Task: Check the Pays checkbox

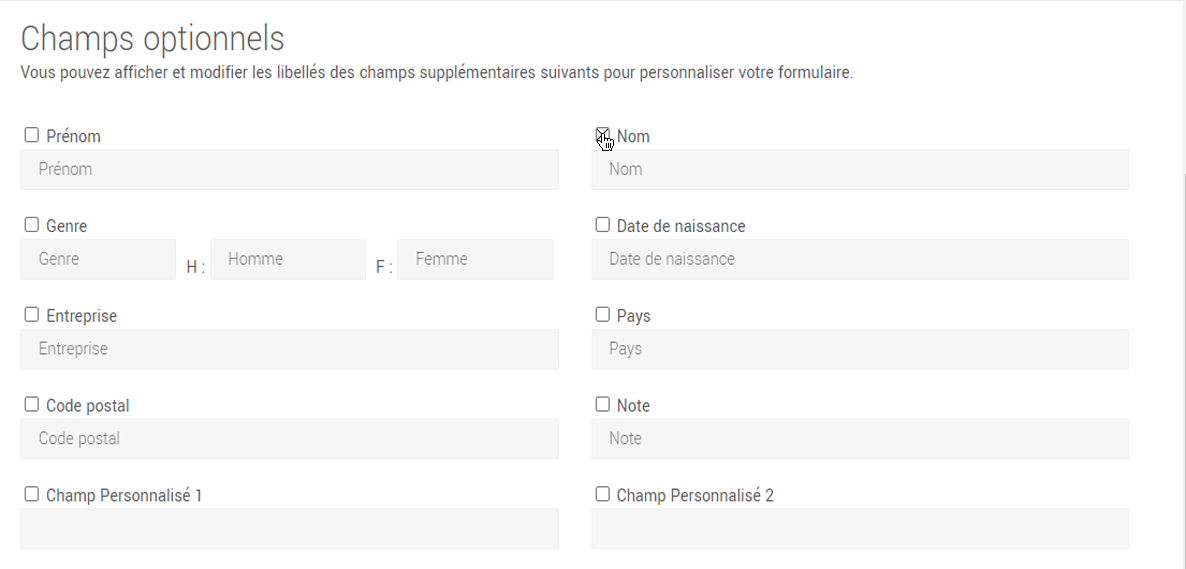Action: [602, 315]
